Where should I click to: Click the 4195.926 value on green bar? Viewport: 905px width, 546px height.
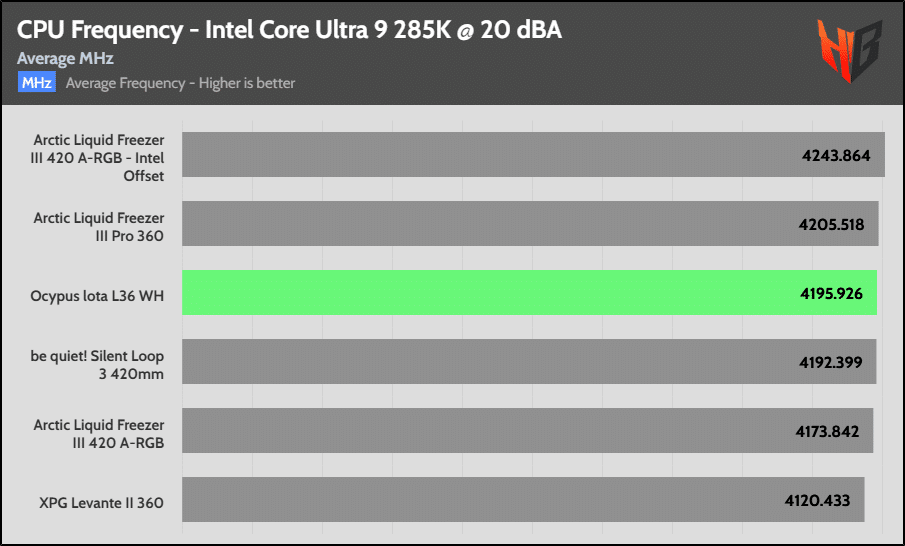[x=831, y=293]
